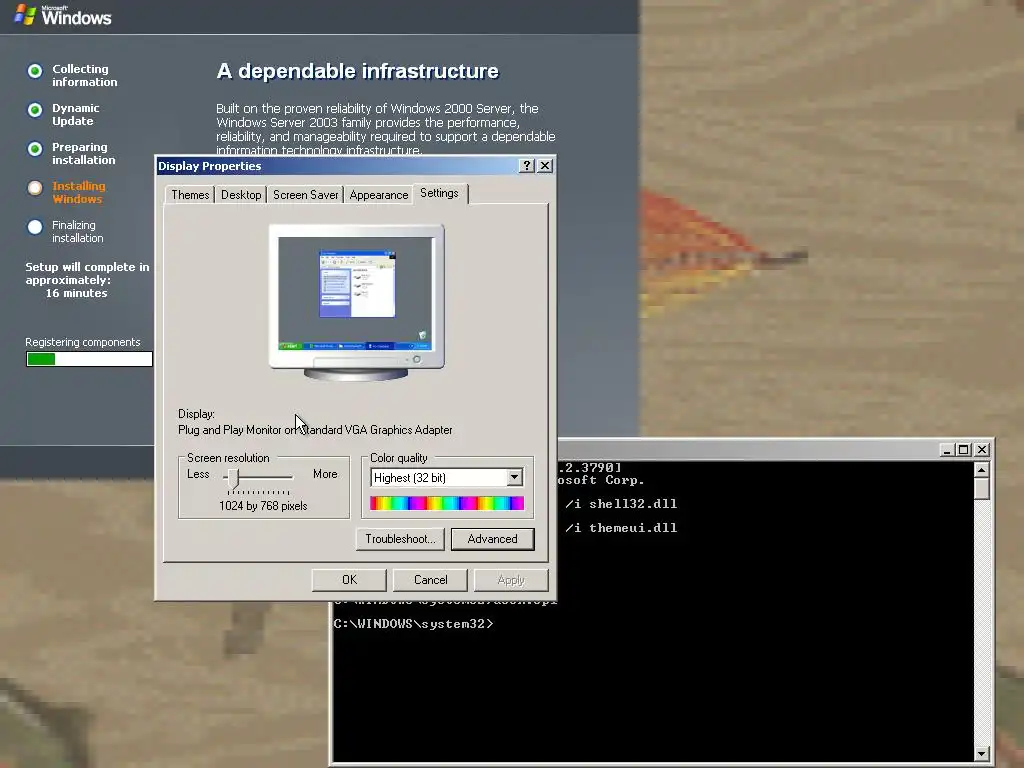Viewport: 1024px width, 768px height.
Task: Minimize the command prompt window
Action: coord(947,450)
